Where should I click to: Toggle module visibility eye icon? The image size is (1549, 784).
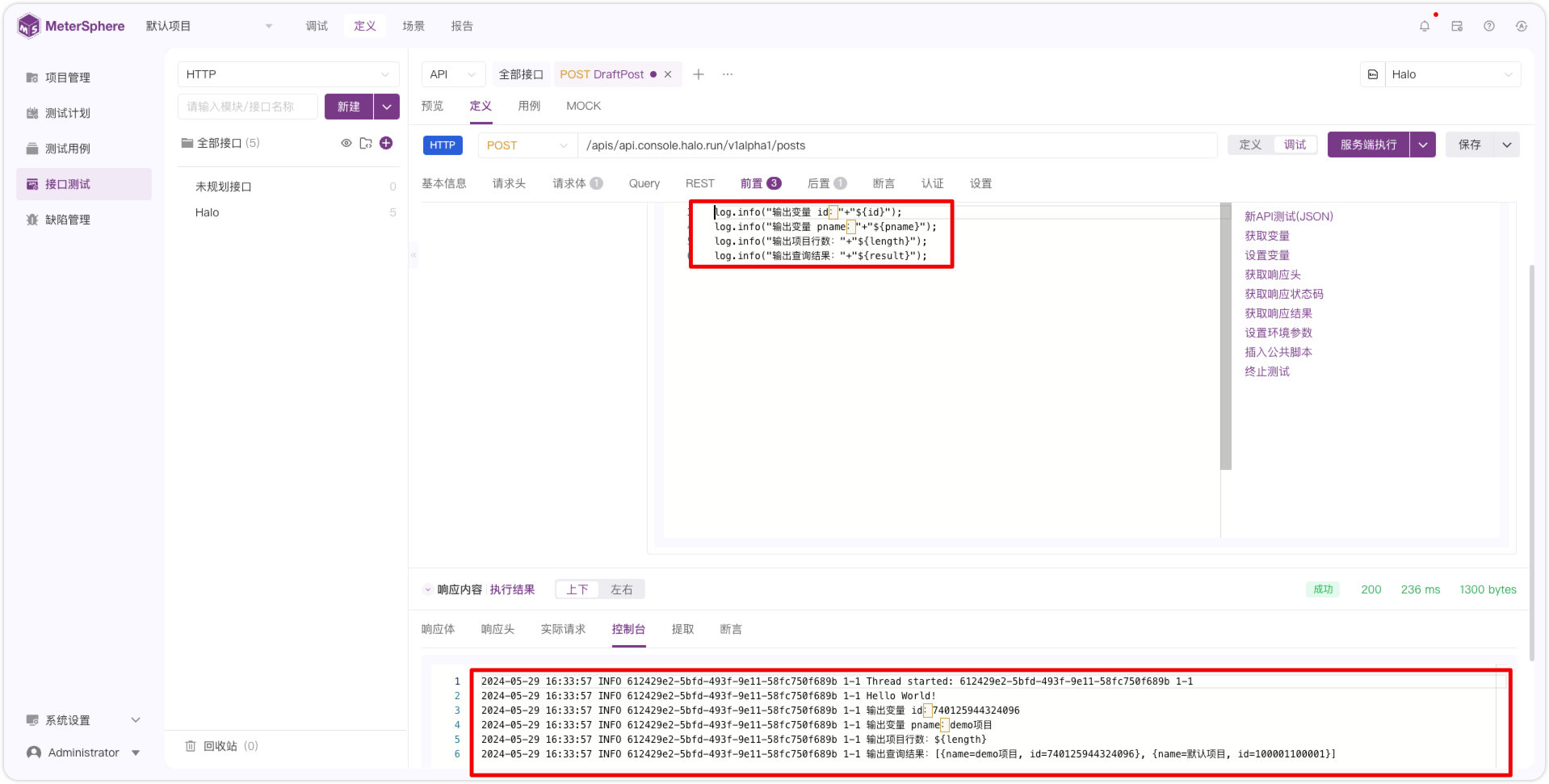346,143
